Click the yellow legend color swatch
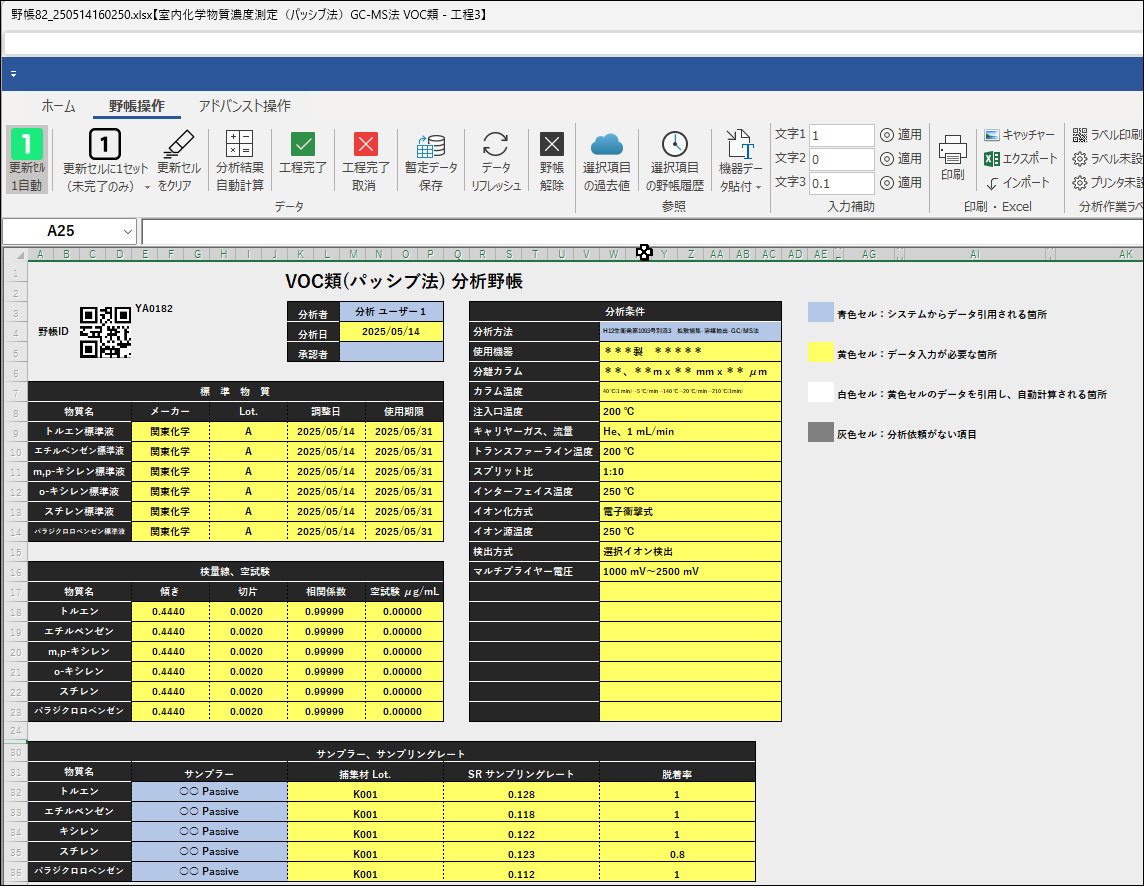Viewport: 1144px width, 886px height. point(820,353)
